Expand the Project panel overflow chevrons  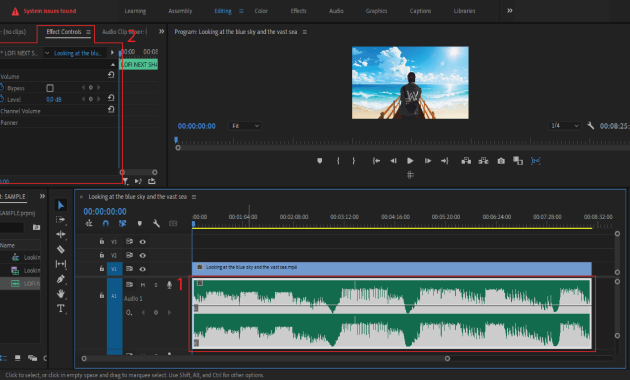42,196
